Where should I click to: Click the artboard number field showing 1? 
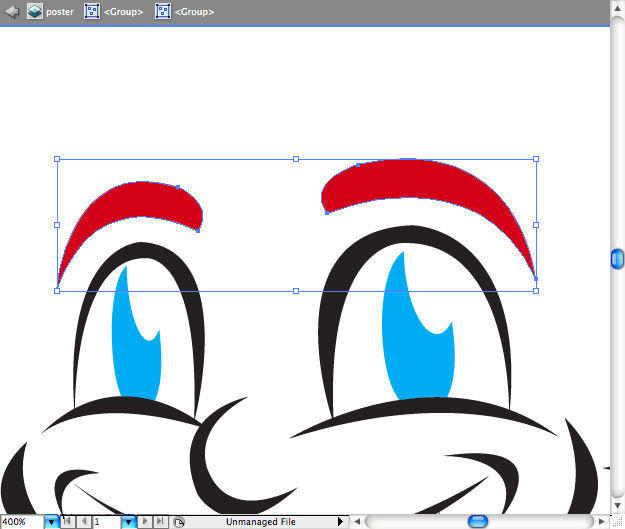[107, 521]
